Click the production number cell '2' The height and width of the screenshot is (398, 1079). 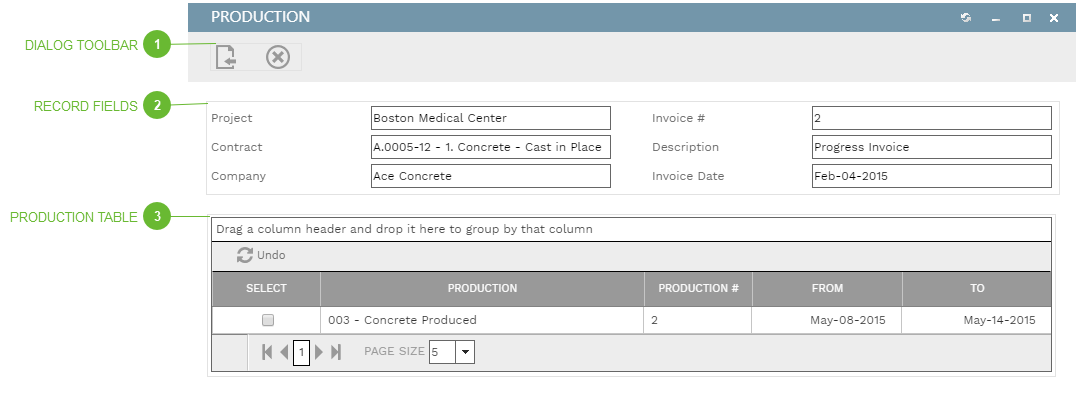click(x=698, y=320)
